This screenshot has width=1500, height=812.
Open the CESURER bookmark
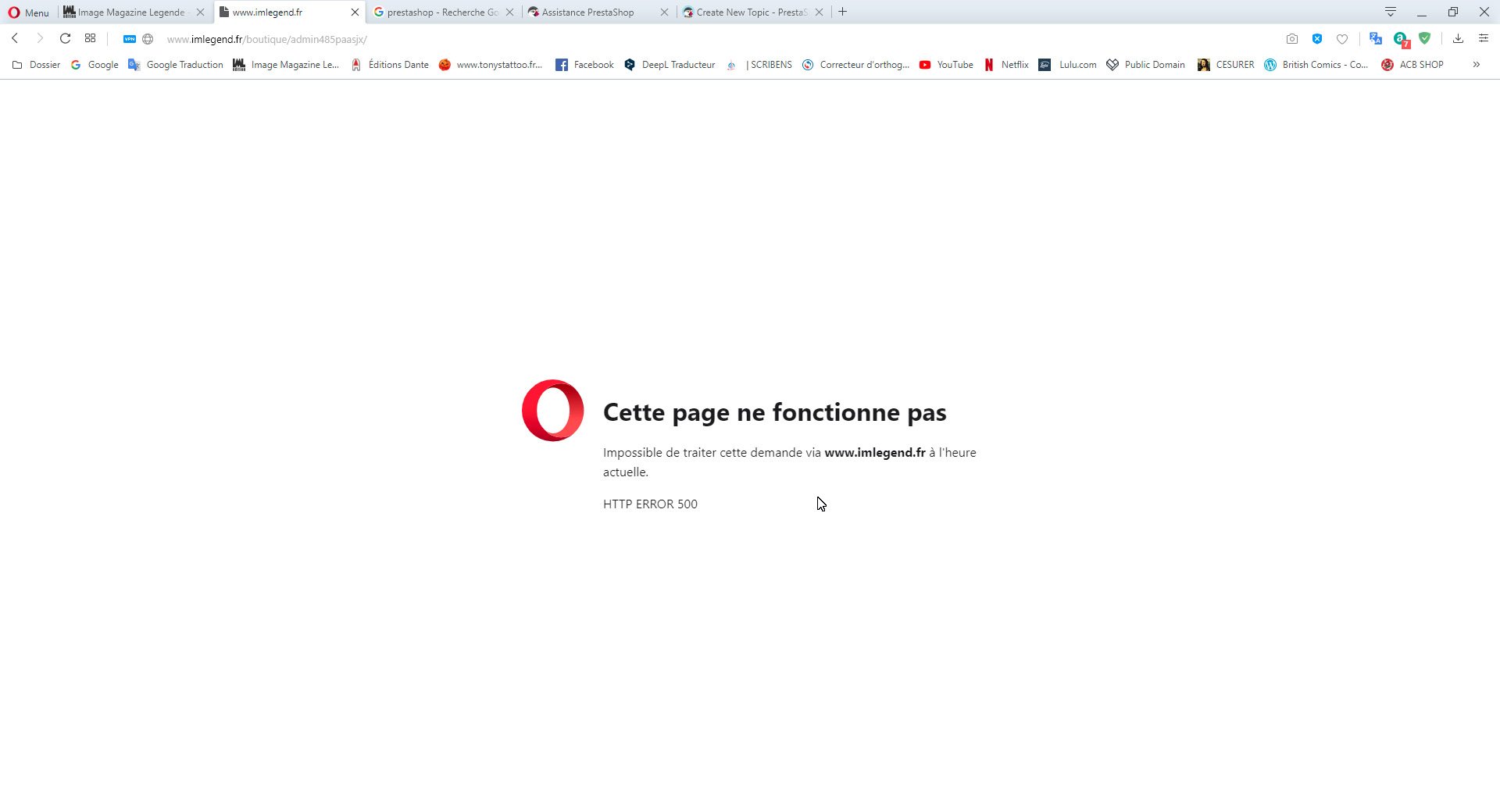pos(1226,65)
